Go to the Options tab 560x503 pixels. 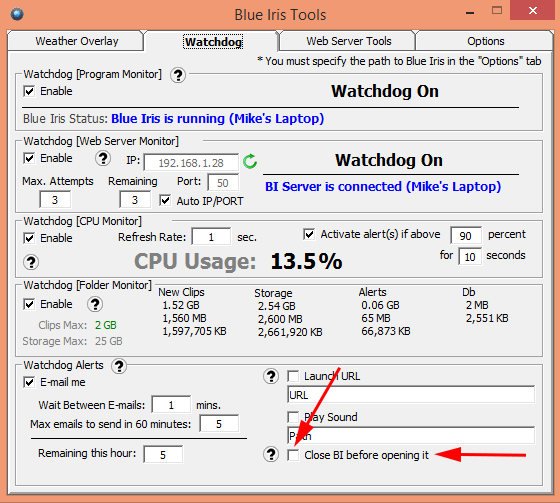click(486, 41)
